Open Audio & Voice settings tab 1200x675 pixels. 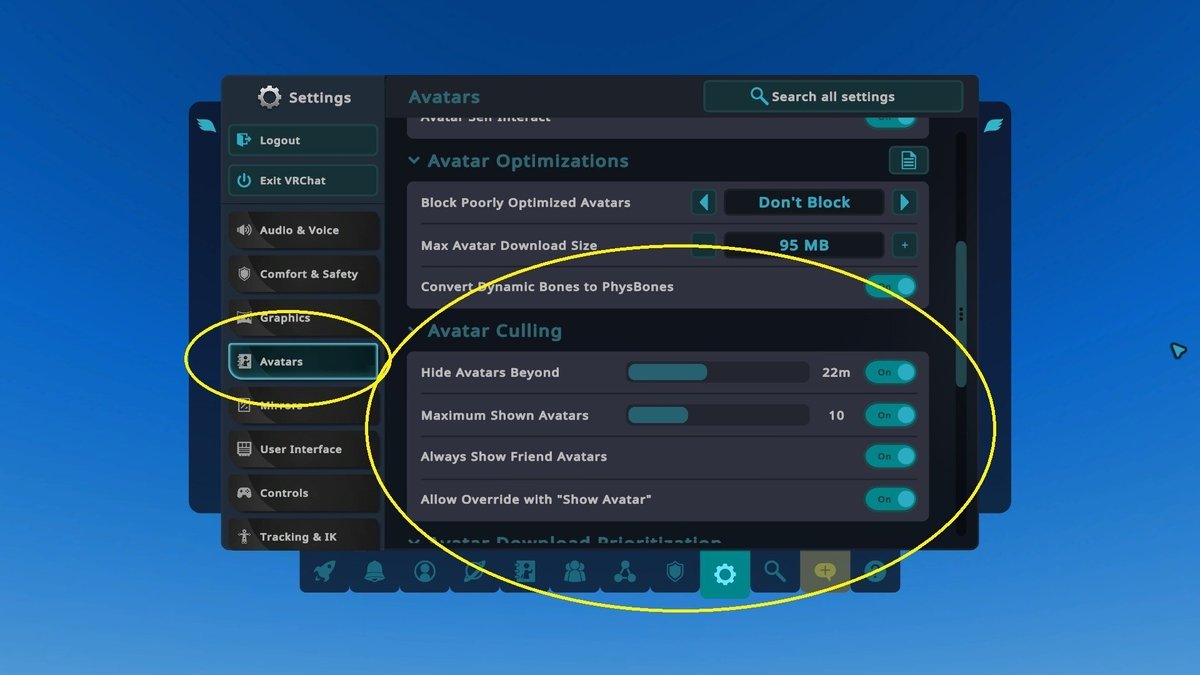point(304,230)
